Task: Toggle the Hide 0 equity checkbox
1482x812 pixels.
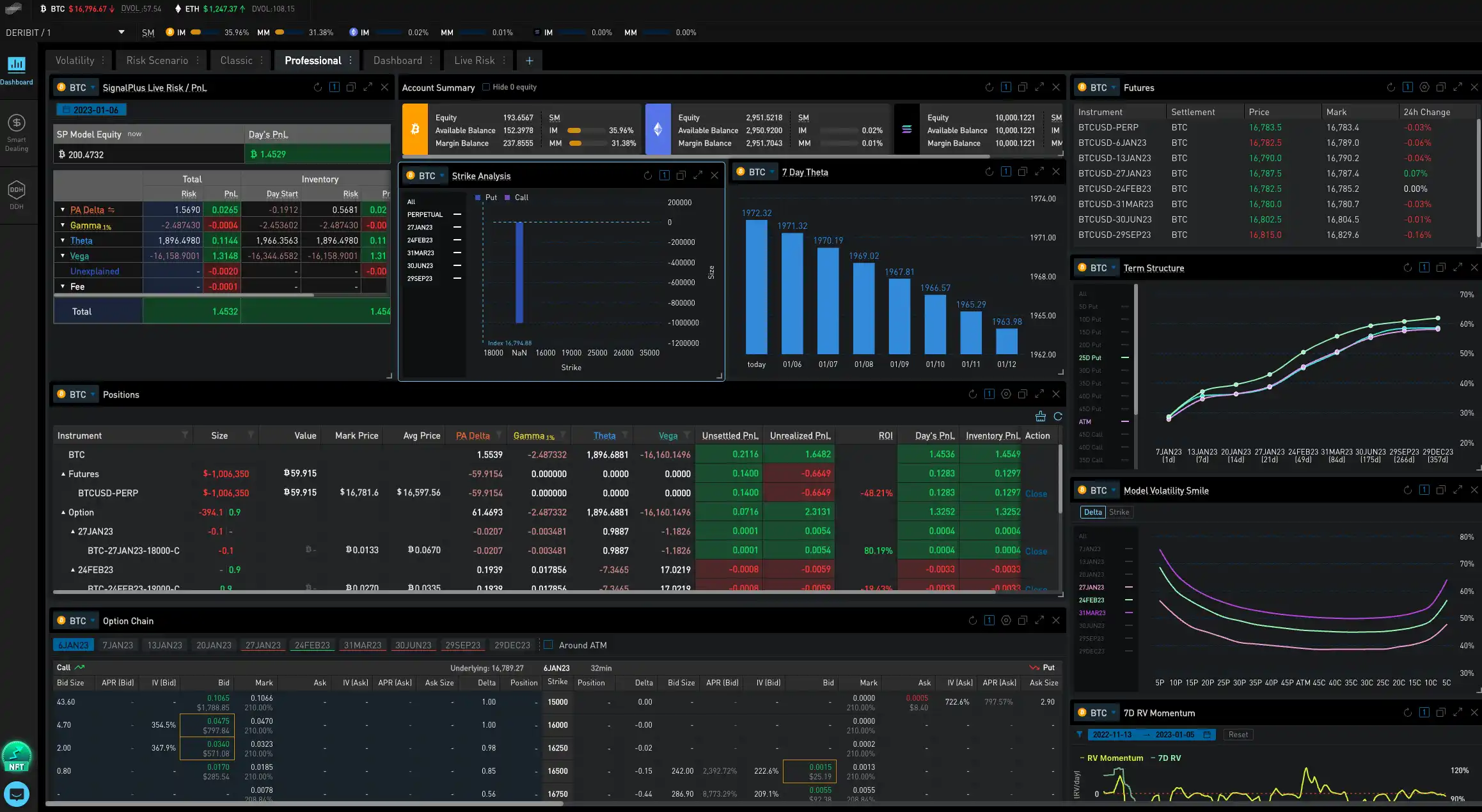Action: (486, 87)
